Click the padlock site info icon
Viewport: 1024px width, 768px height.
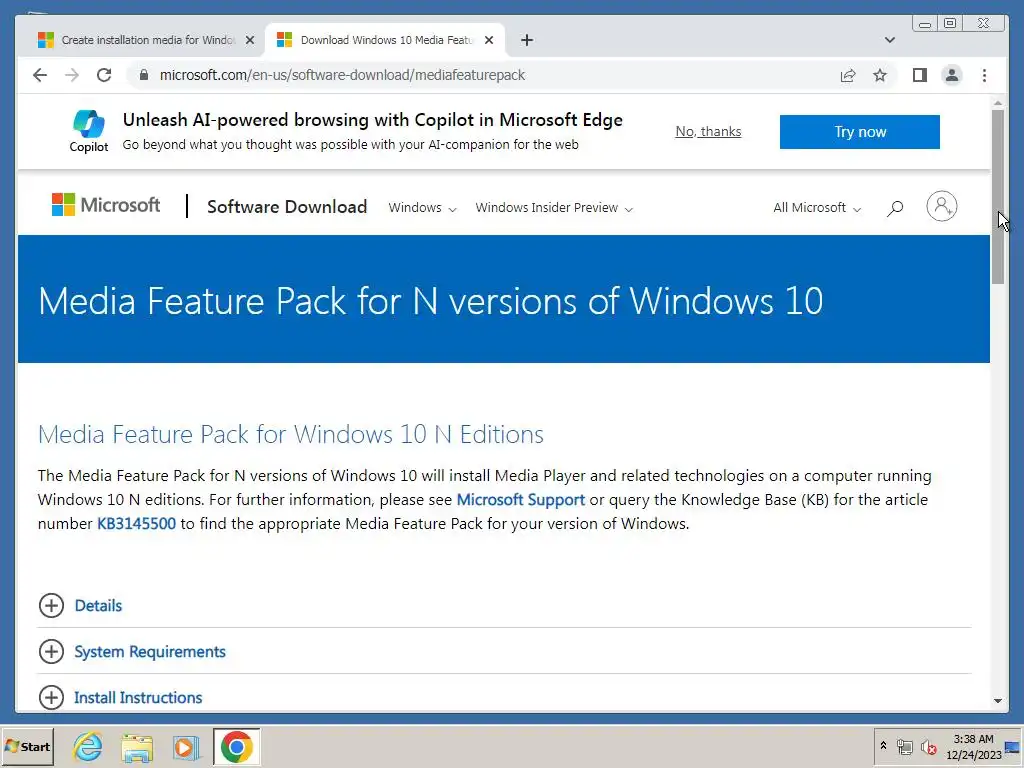144,75
